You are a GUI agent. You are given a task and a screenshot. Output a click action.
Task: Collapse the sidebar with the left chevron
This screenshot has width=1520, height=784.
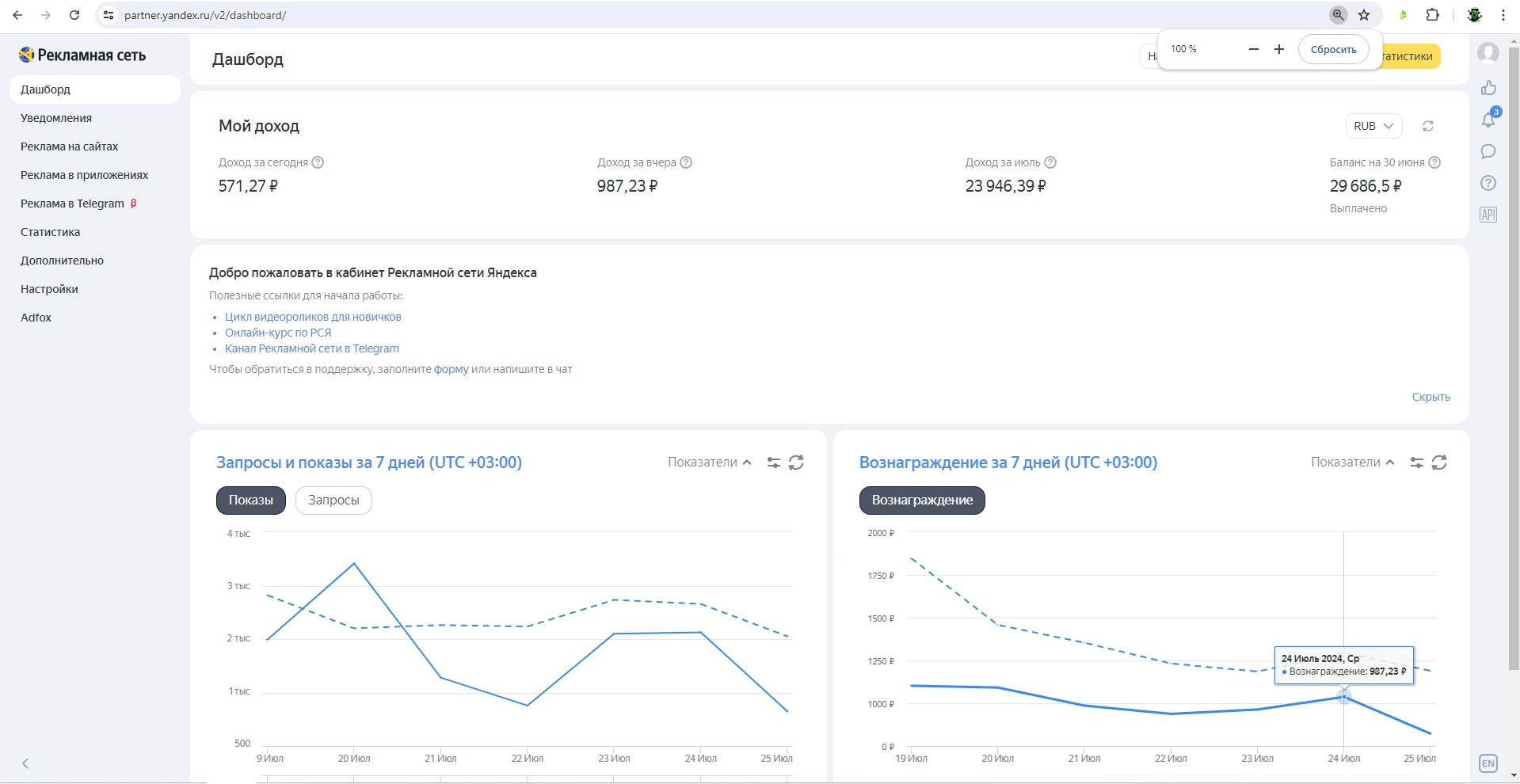25,763
